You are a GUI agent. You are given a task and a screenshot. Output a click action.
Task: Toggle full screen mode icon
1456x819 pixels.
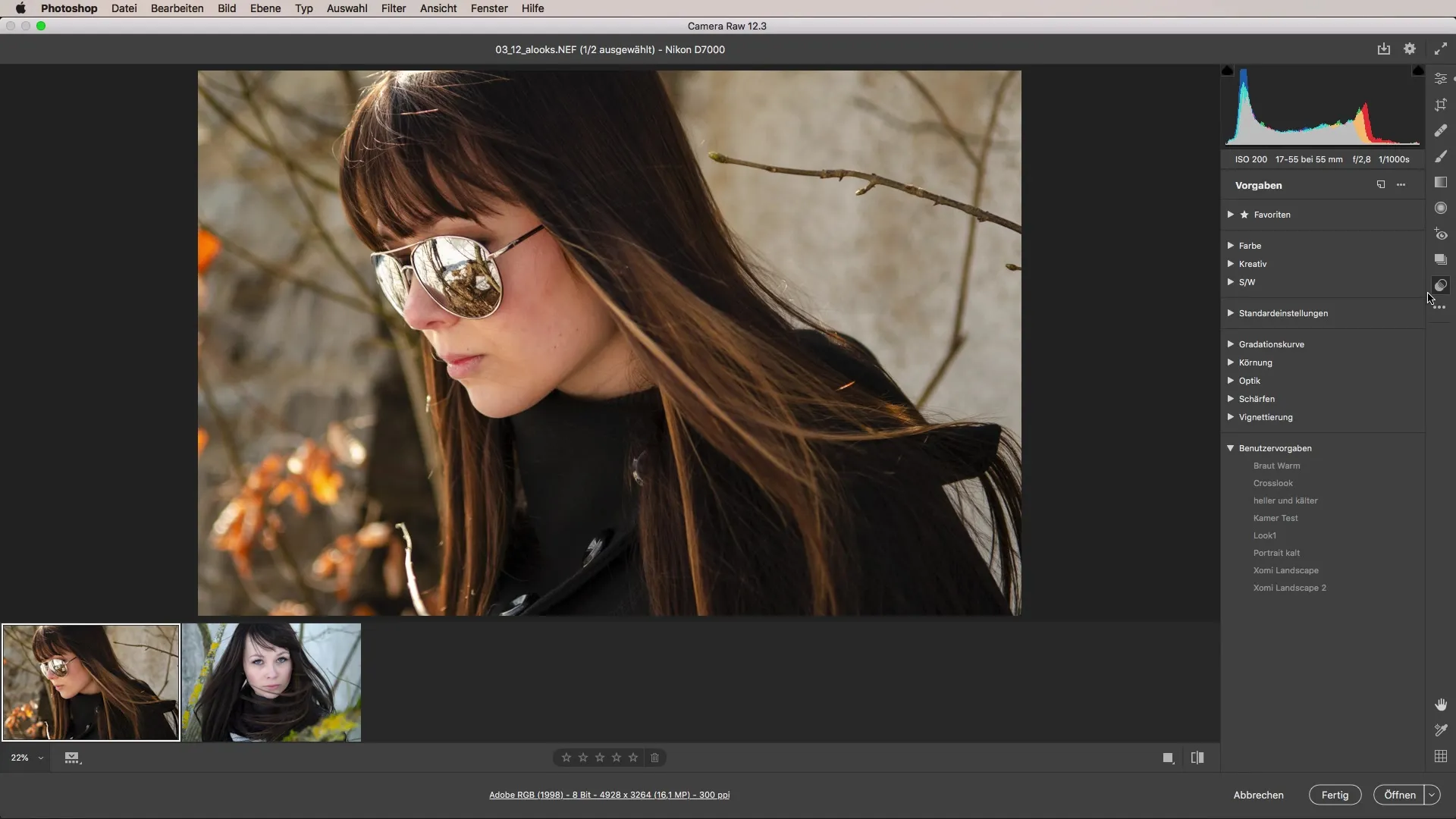tap(1441, 49)
